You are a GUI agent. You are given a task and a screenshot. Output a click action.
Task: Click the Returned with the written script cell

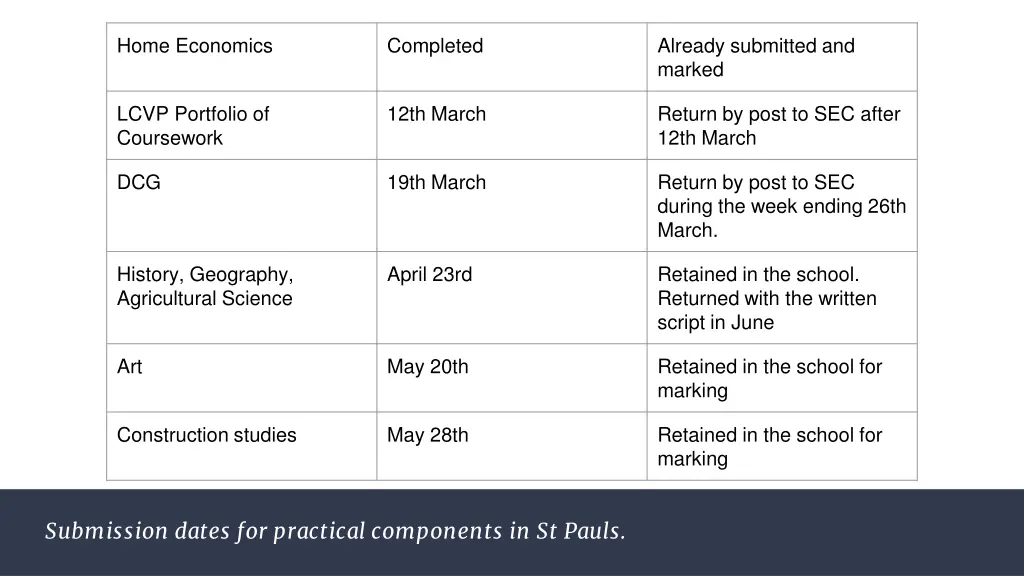coord(782,298)
